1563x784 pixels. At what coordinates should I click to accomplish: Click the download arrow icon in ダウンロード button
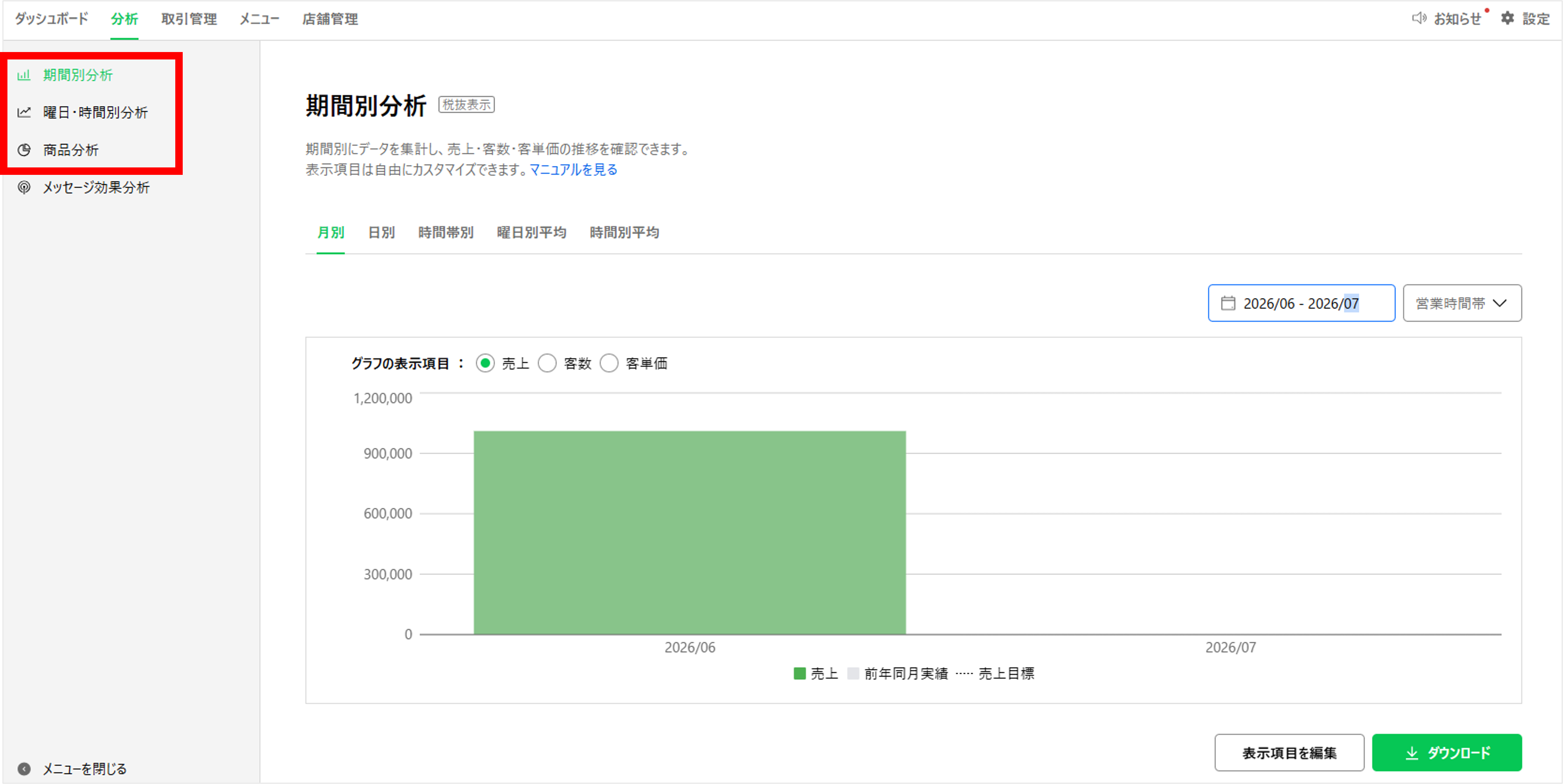(x=1412, y=752)
